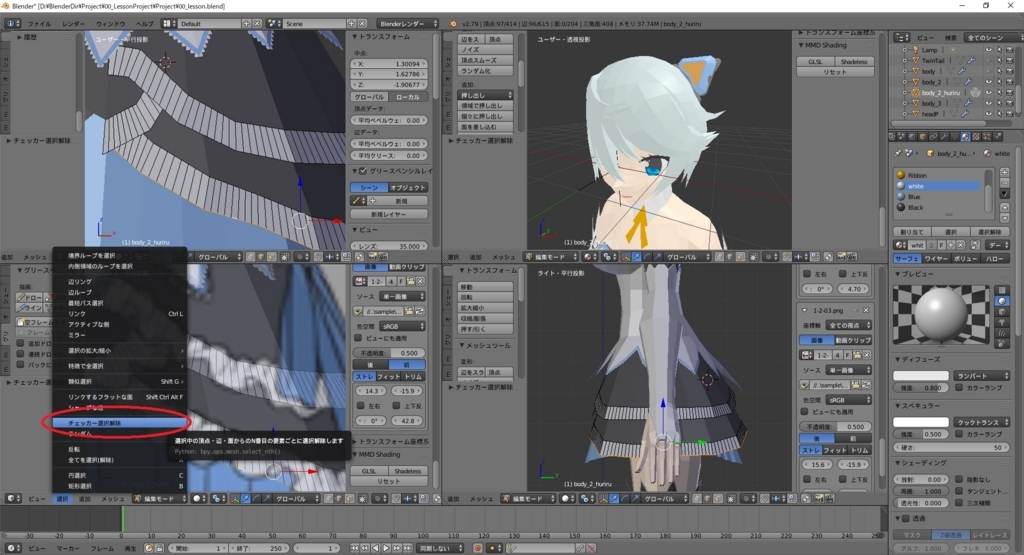Open the ランバート diffuse shader dropdown
Screen dimensions: 1024x555
pos(982,376)
